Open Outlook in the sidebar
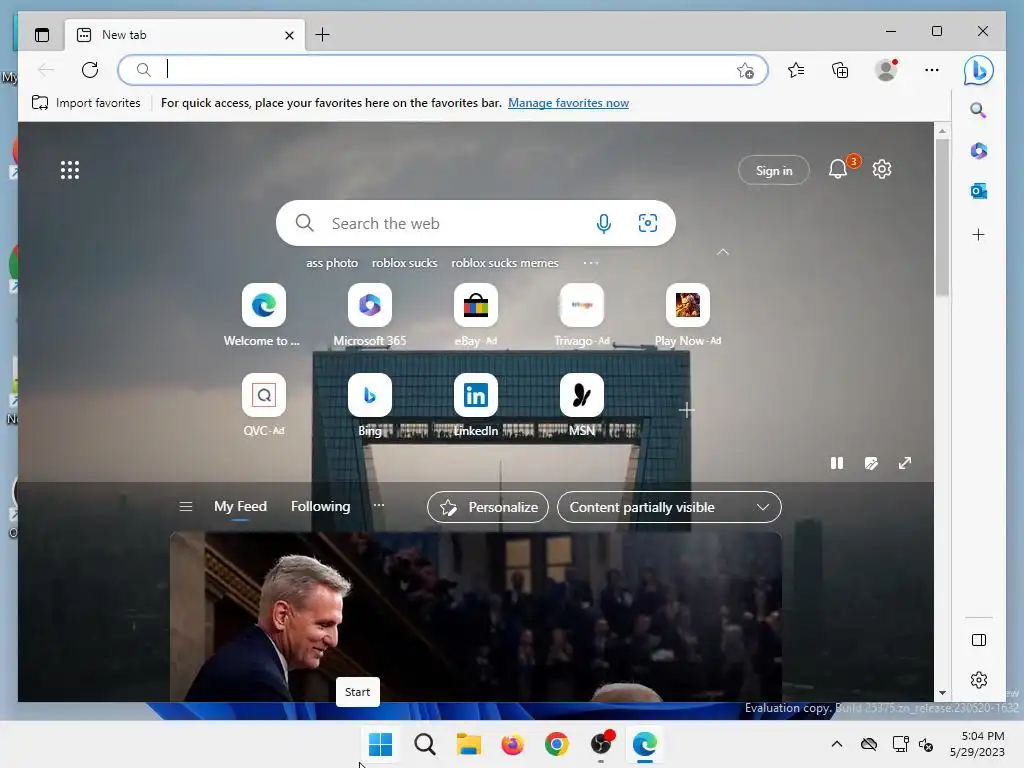1024x768 pixels. tap(978, 191)
